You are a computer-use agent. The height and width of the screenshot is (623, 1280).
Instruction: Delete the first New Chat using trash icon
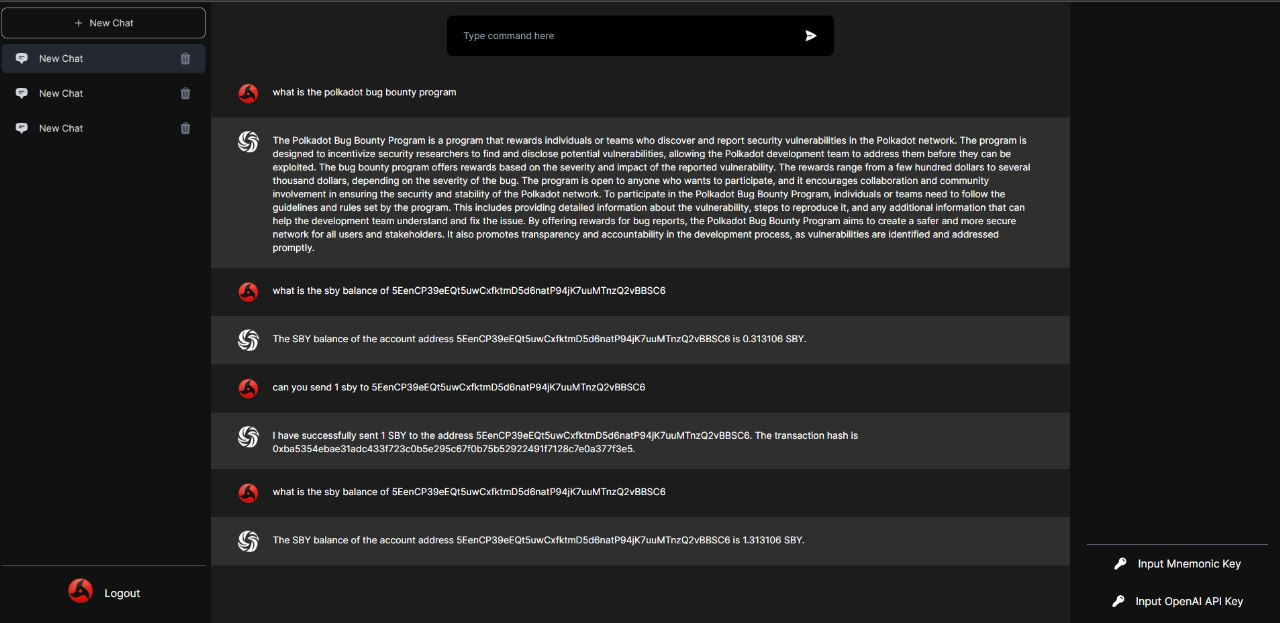click(185, 58)
